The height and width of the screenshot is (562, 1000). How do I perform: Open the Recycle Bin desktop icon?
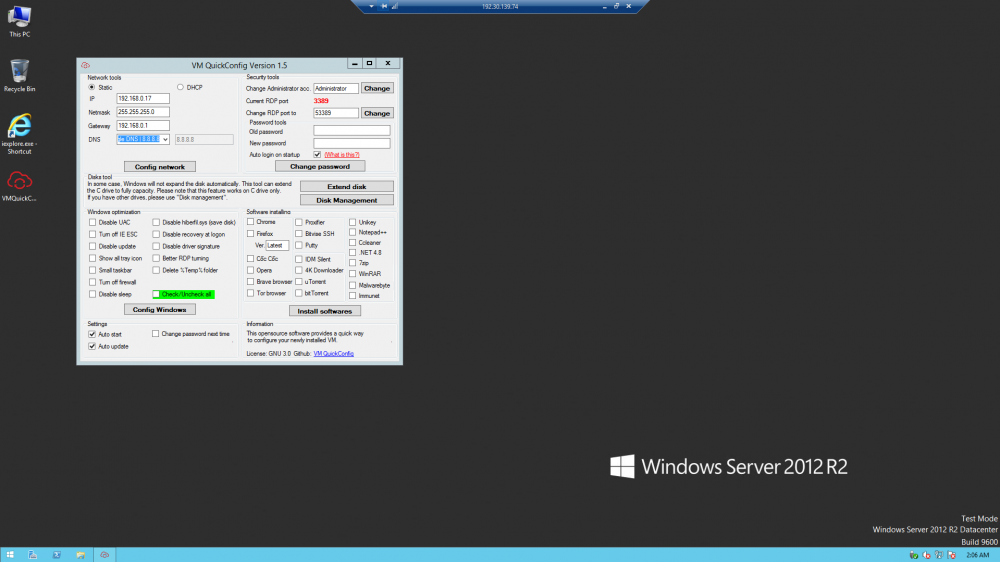(19, 75)
